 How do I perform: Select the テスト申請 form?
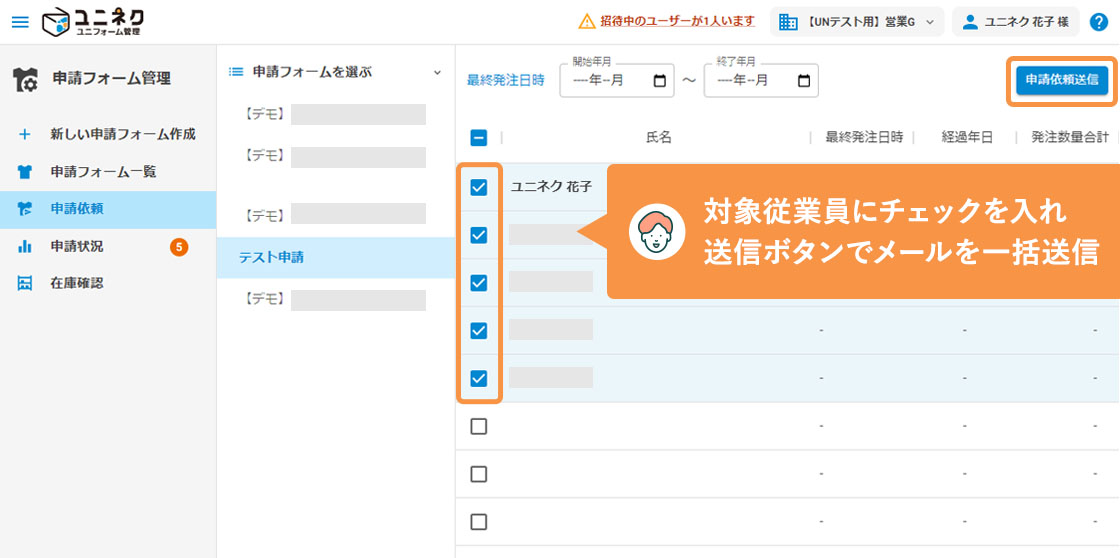coord(271,257)
